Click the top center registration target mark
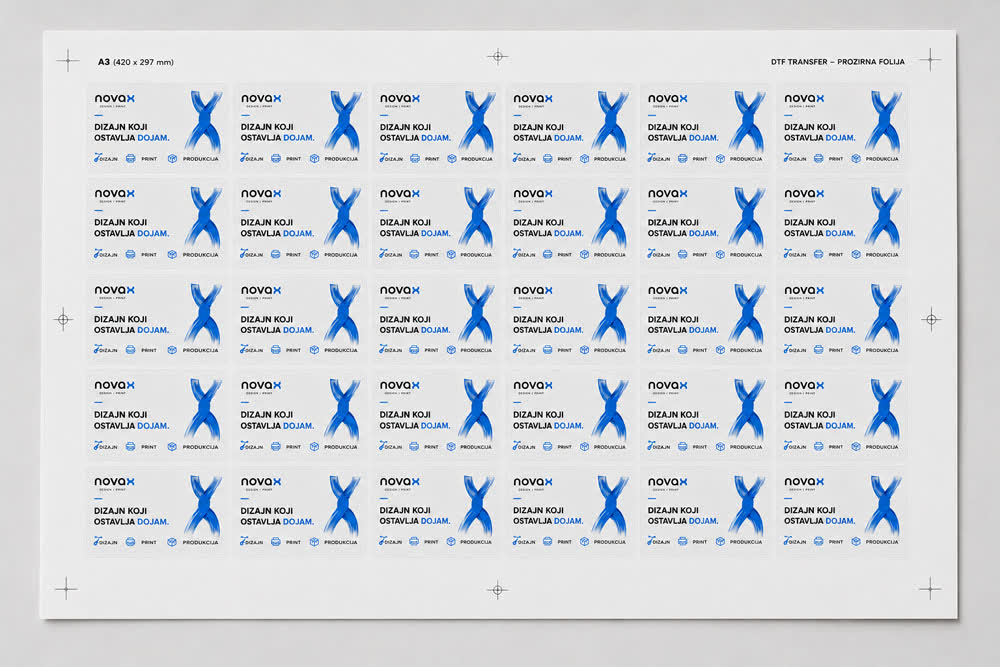 (x=497, y=57)
